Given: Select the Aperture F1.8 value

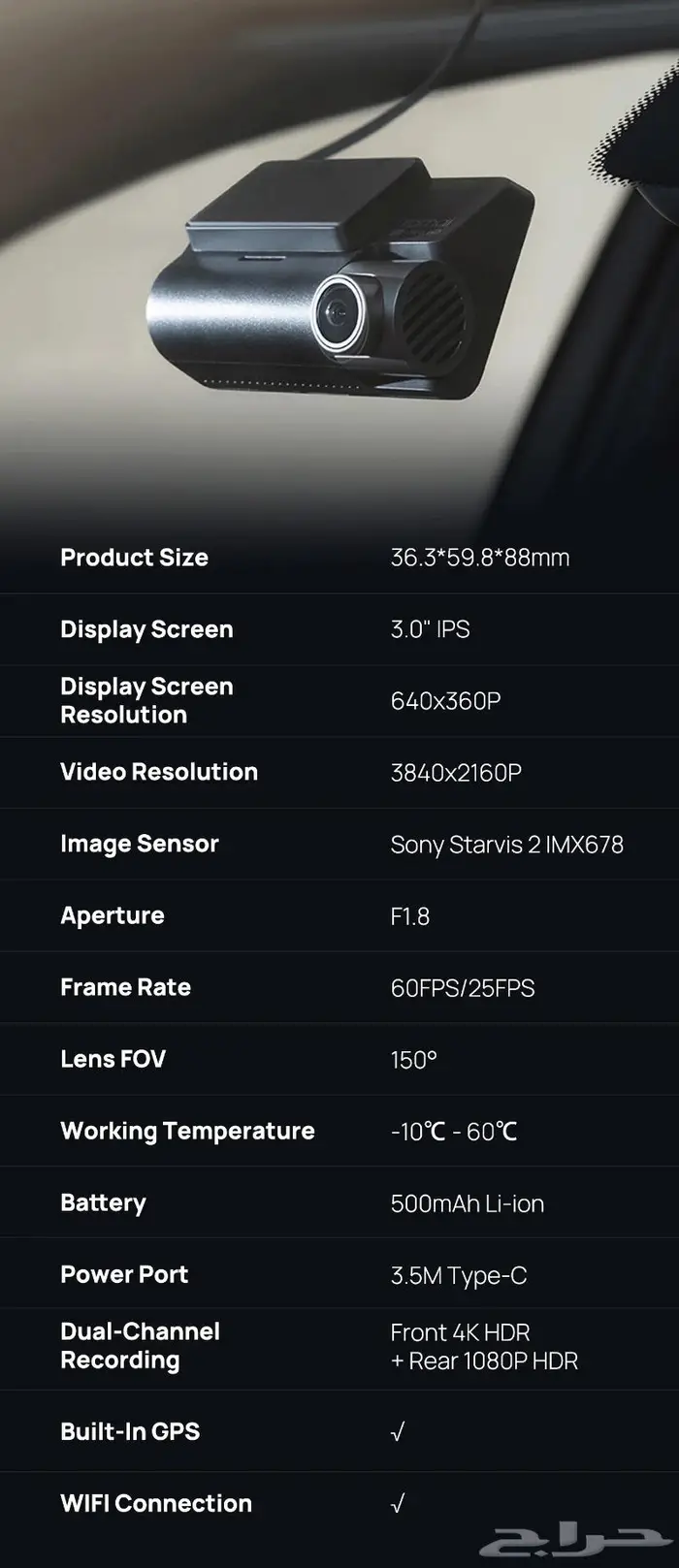Looking at the screenshot, I should (x=409, y=916).
